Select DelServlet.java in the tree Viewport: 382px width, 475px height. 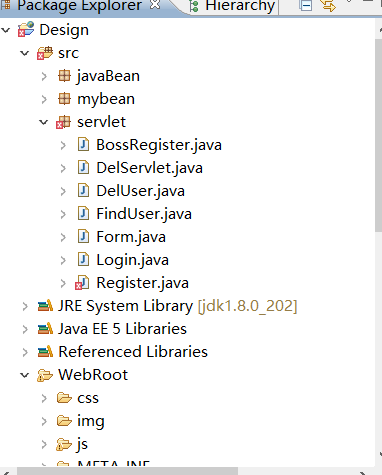149,168
